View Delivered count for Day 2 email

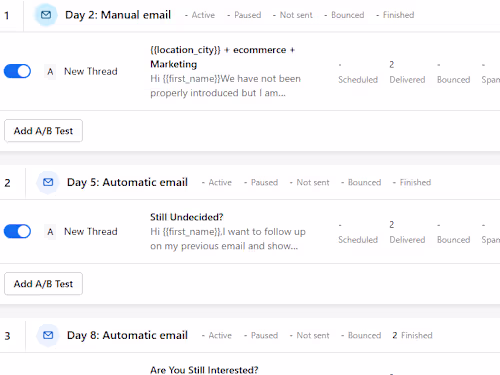(x=407, y=72)
